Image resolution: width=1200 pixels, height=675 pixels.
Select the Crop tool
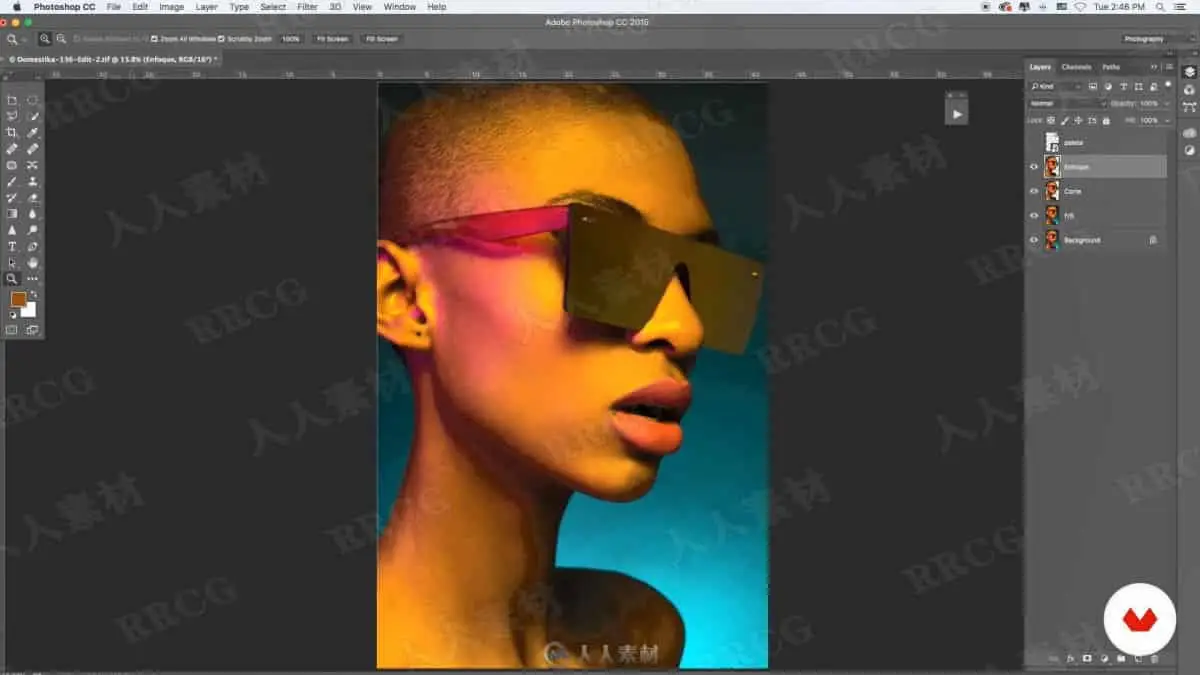12,132
